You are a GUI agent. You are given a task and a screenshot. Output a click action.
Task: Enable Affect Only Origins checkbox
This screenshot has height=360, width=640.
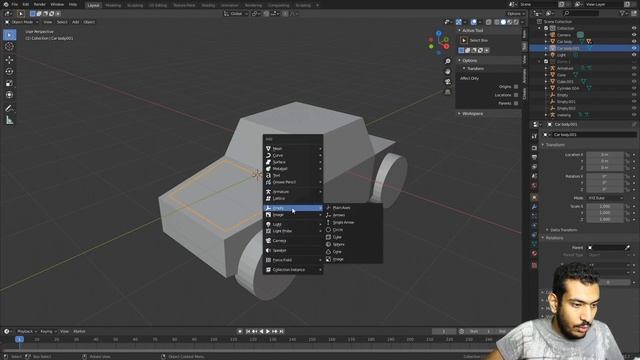(x=516, y=87)
